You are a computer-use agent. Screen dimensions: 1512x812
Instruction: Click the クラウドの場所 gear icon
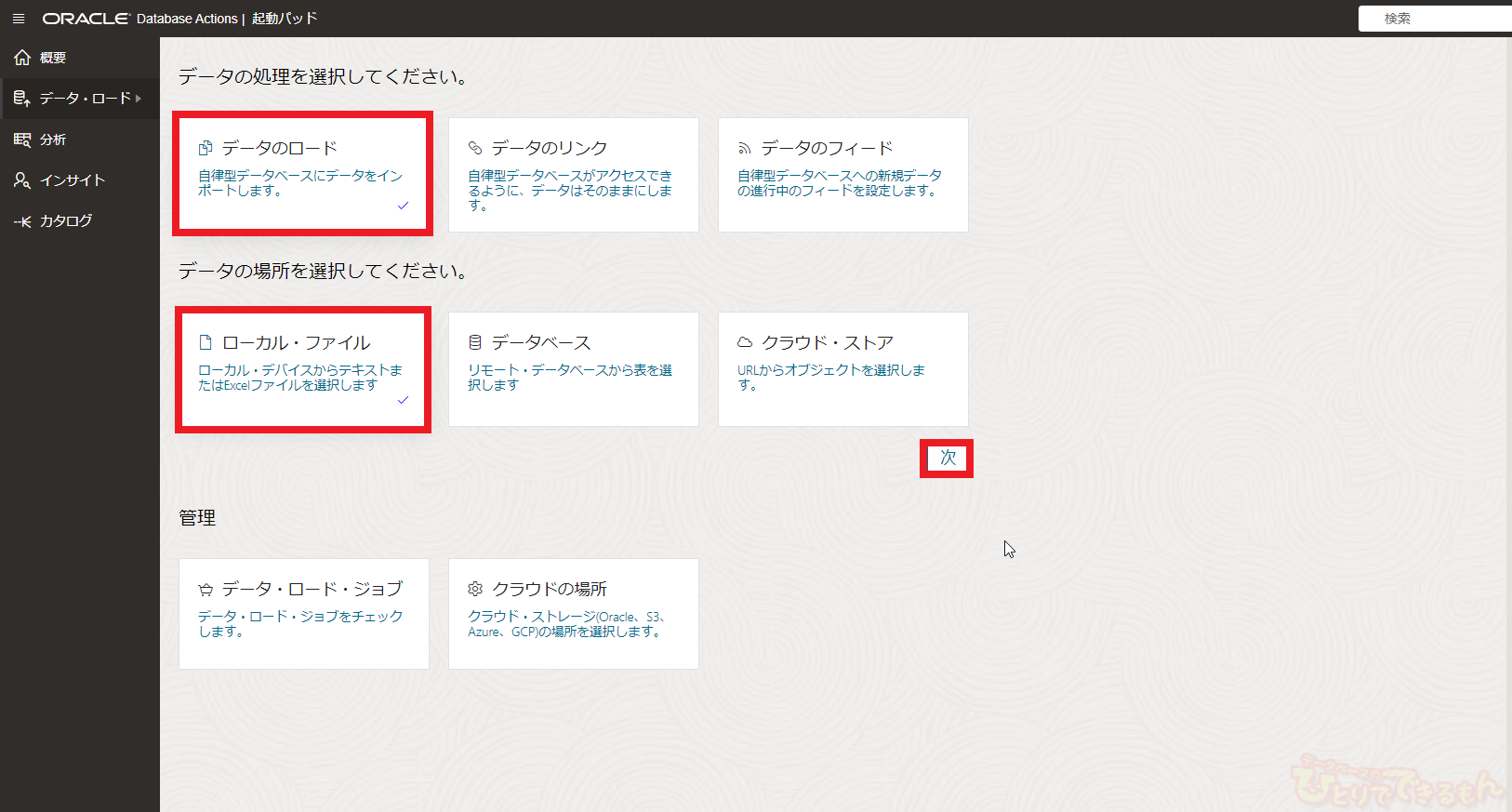(475, 589)
